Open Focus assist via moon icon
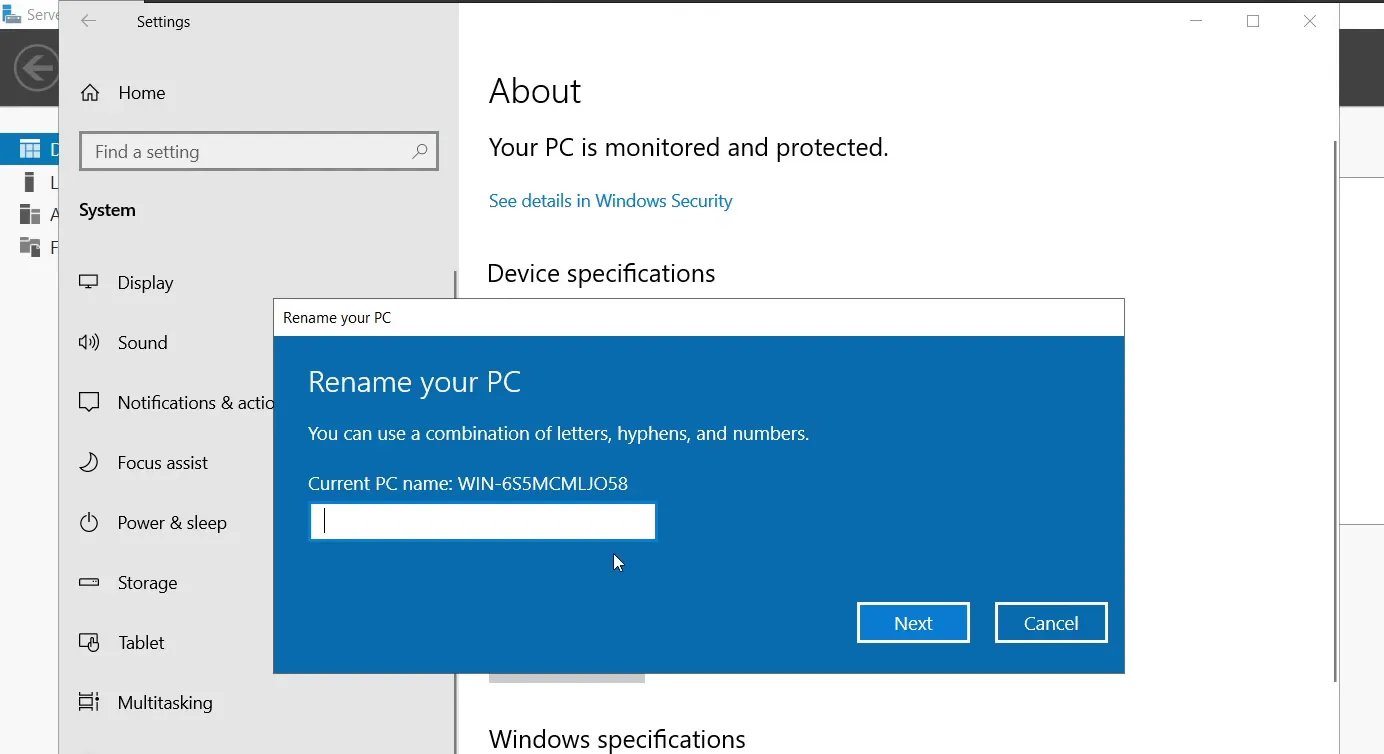 89,463
